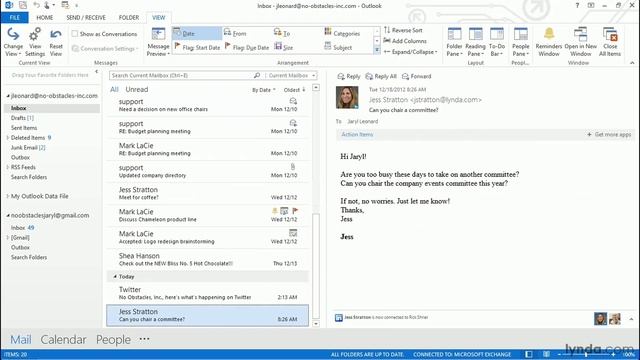This screenshot has height=360, width=640.
Task: Expand the [Gmail] folder
Action: (x=8, y=238)
